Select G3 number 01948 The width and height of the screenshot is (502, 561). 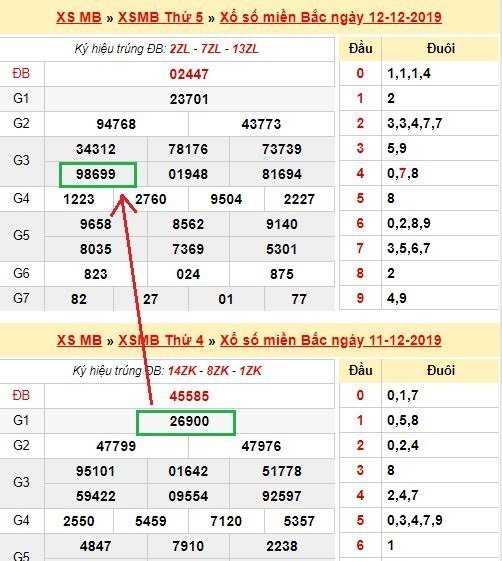(x=188, y=174)
